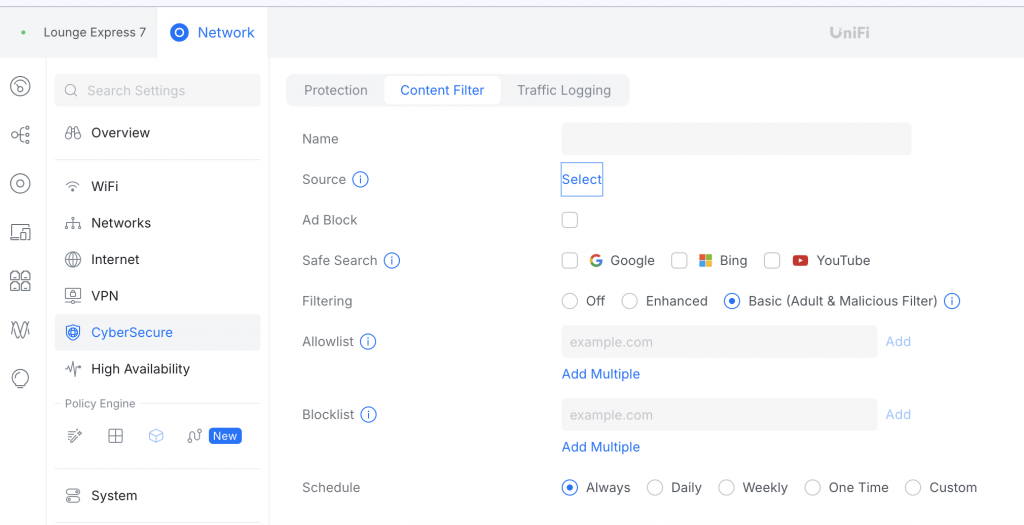Click the System toggles icon

pos(73,496)
